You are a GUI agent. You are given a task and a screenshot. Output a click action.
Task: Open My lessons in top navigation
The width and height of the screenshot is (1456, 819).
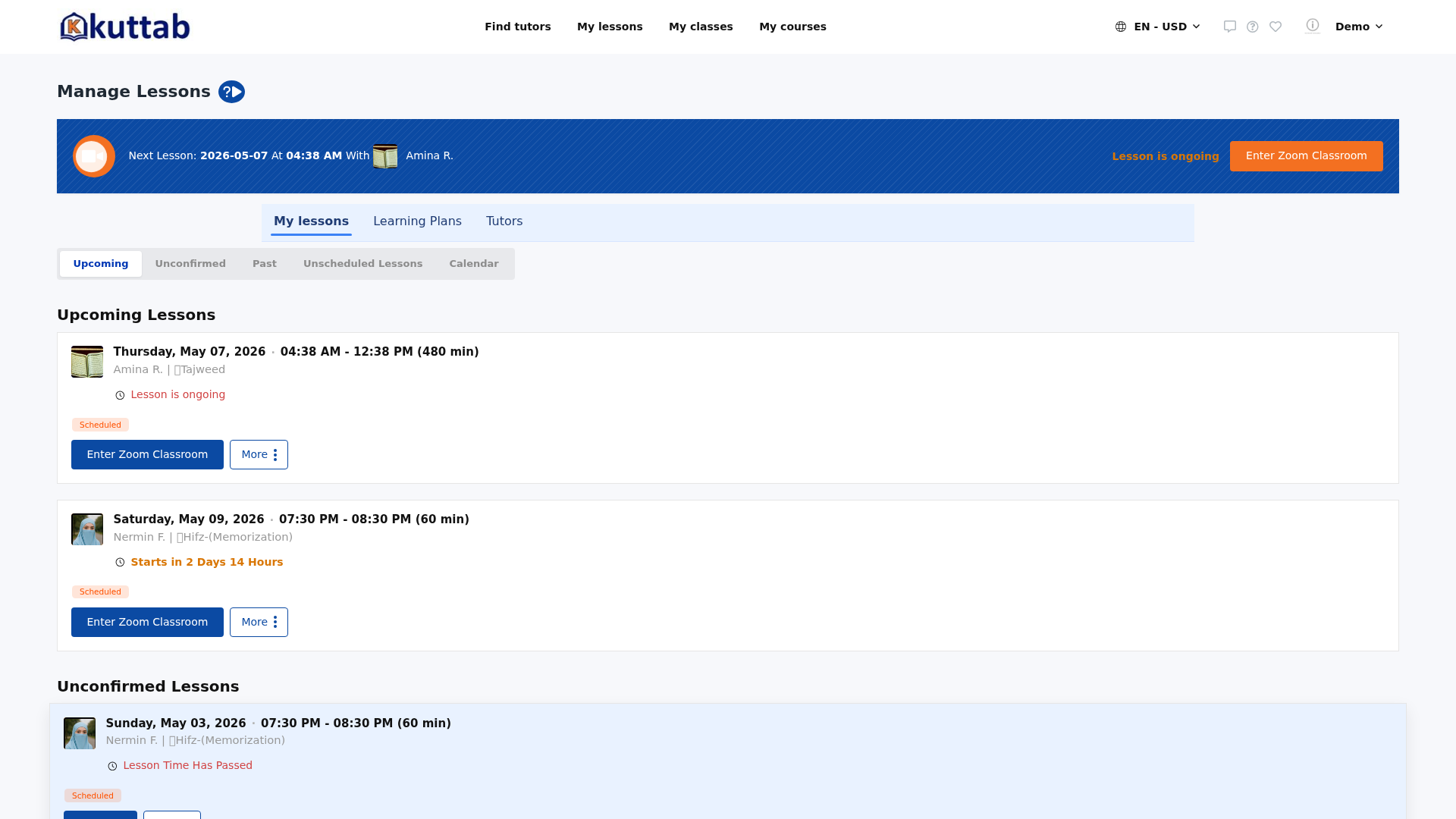tap(610, 27)
